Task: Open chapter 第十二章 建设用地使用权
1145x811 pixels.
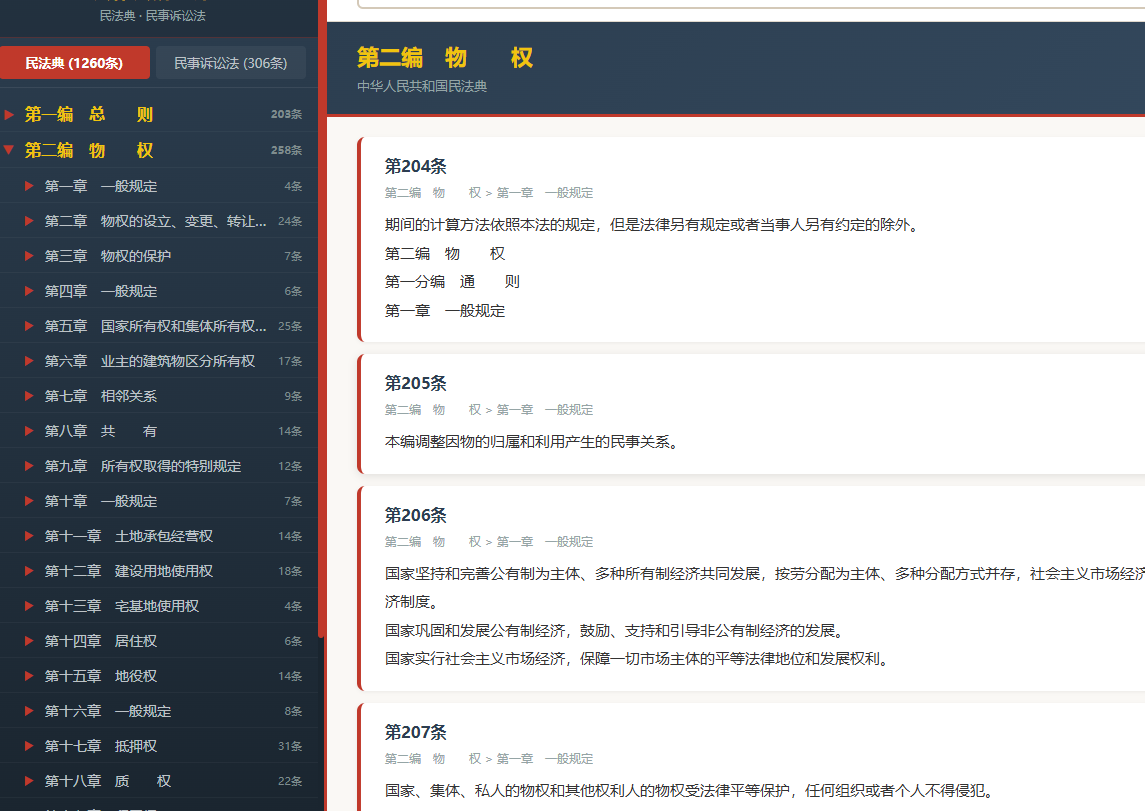Action: tap(129, 572)
